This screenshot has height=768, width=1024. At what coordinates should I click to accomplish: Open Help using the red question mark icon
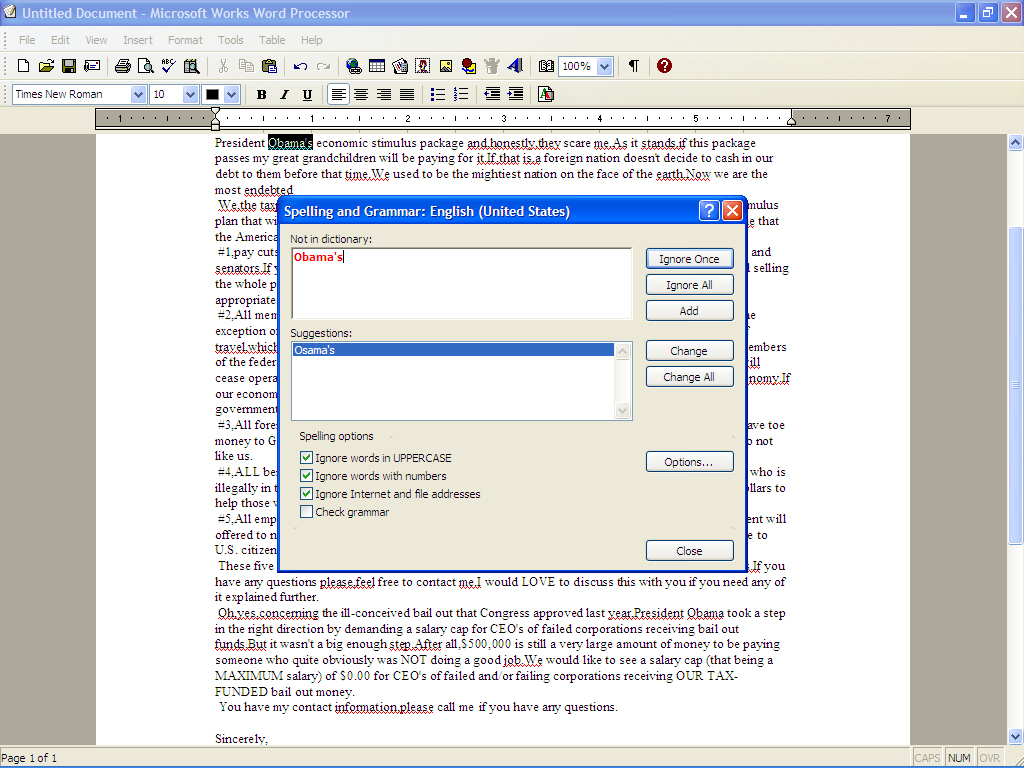tap(664, 66)
